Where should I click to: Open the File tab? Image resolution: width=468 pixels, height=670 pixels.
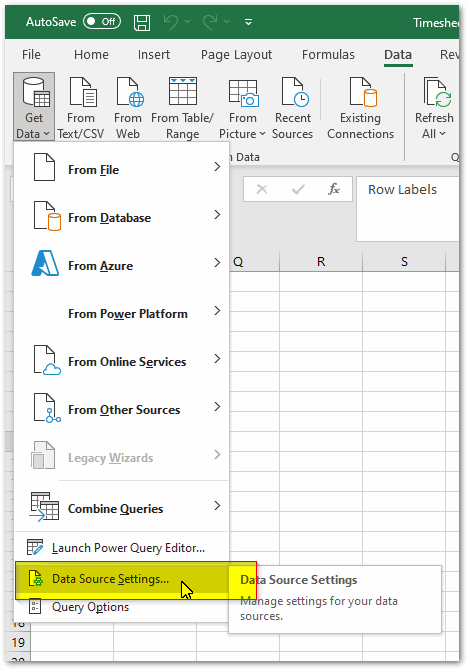tap(31, 55)
